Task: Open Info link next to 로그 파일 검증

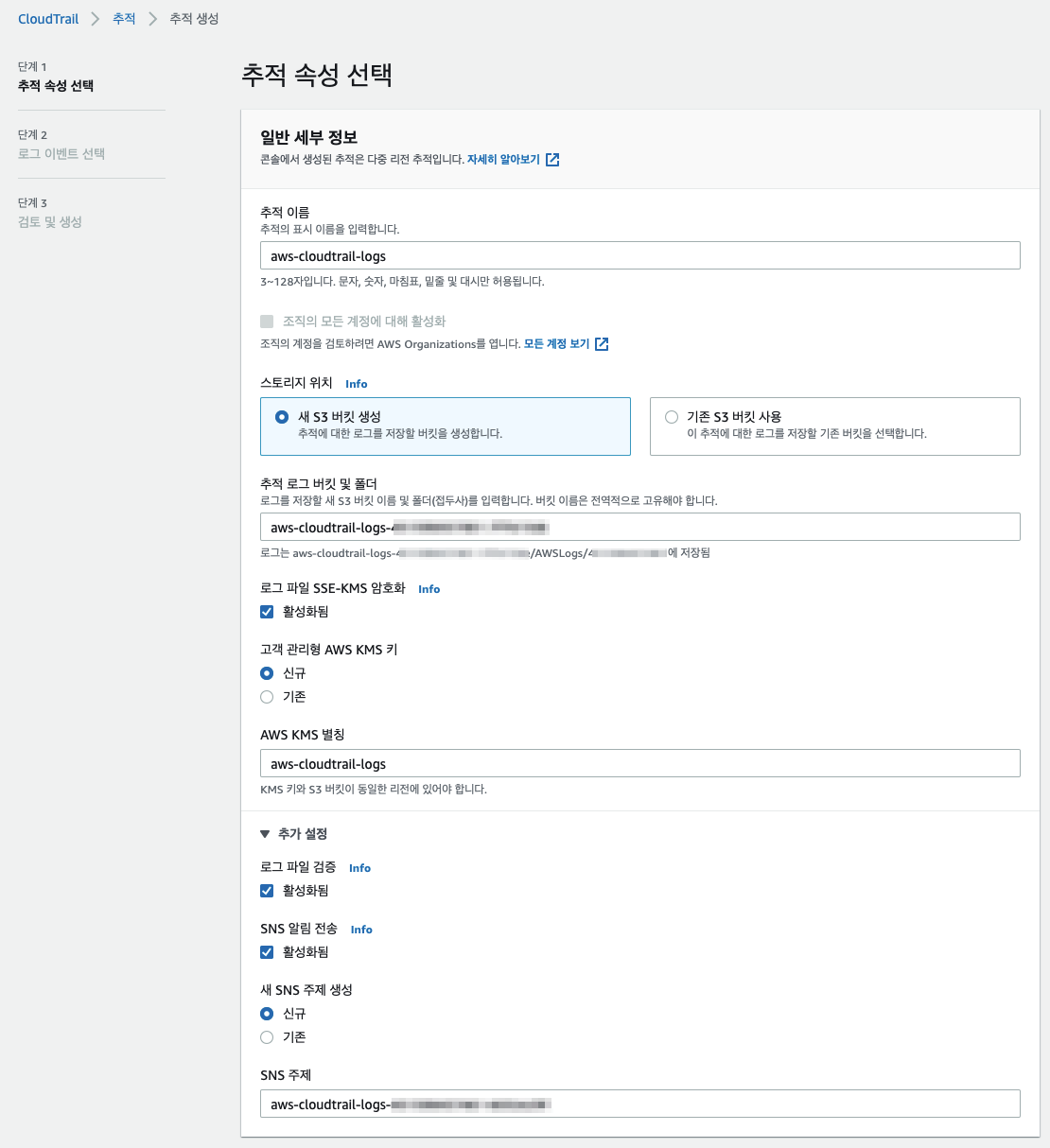Action: pyautogui.click(x=359, y=868)
